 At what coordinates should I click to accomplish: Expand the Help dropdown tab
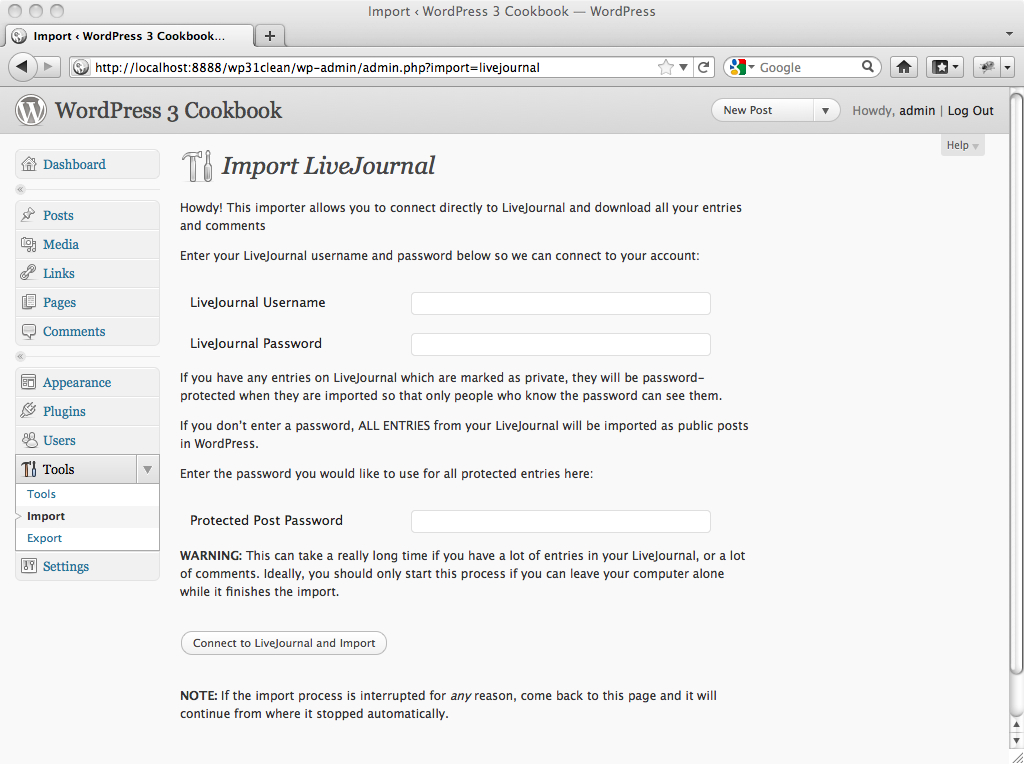[x=963, y=145]
